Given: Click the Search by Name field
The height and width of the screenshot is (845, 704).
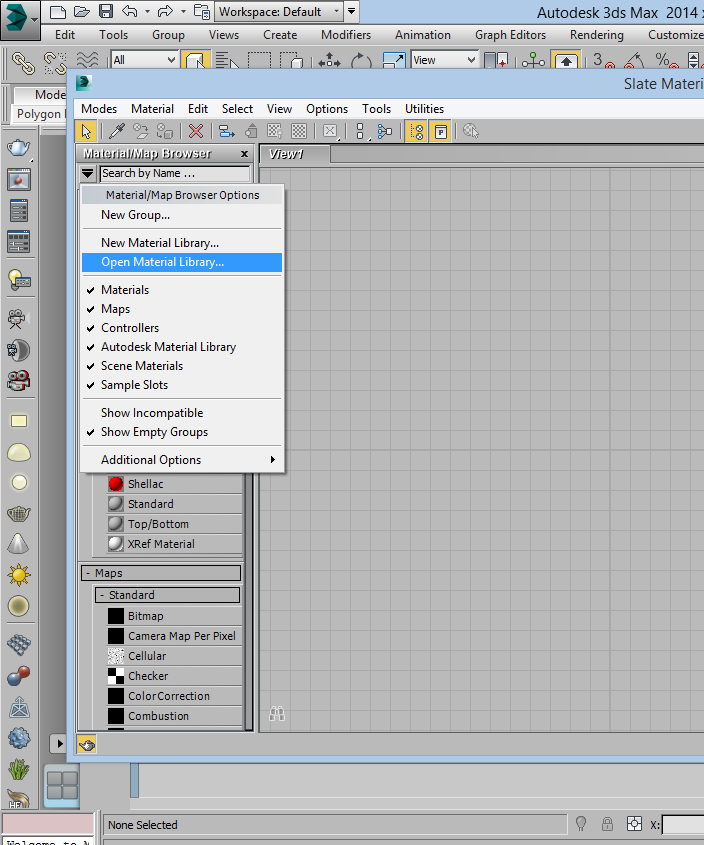Looking at the screenshot, I should pos(173,173).
